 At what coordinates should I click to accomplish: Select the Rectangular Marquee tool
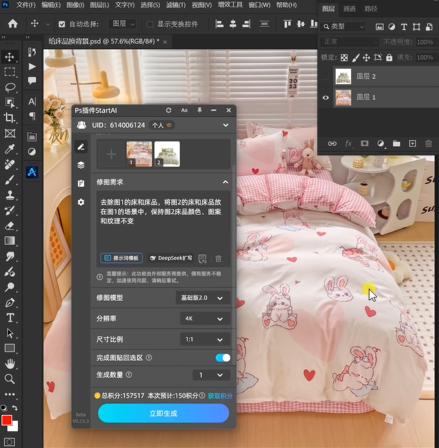pos(10,72)
